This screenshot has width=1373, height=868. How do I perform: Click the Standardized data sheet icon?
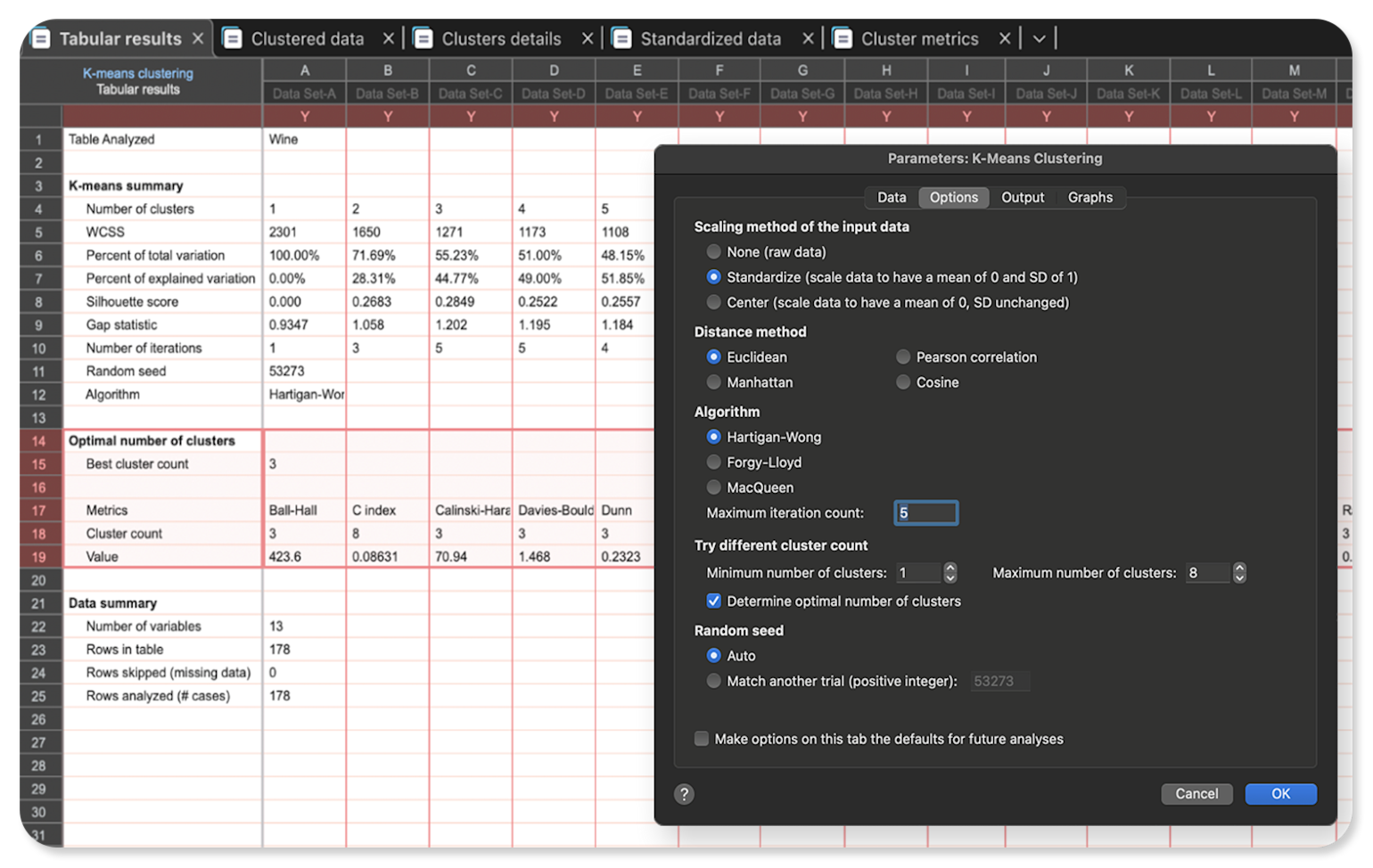tap(621, 39)
